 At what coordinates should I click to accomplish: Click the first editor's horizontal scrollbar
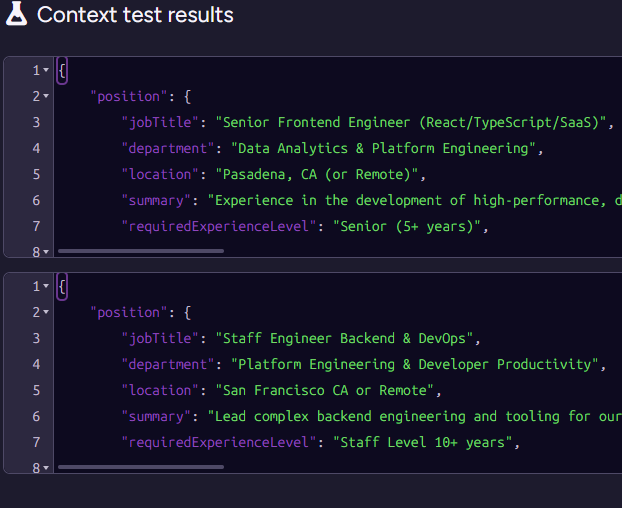pyautogui.click(x=140, y=251)
